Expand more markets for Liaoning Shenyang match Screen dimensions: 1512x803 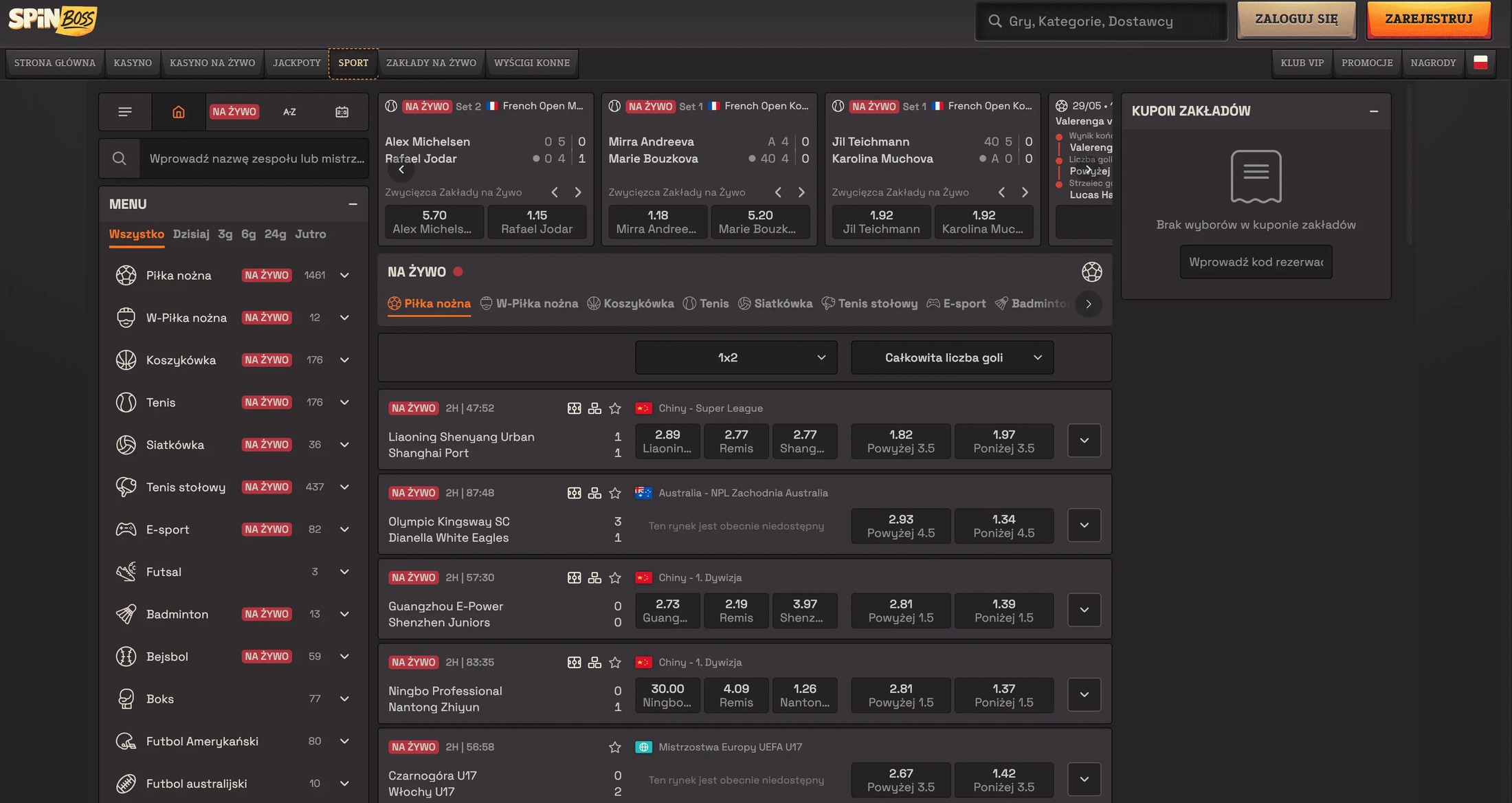[1084, 441]
